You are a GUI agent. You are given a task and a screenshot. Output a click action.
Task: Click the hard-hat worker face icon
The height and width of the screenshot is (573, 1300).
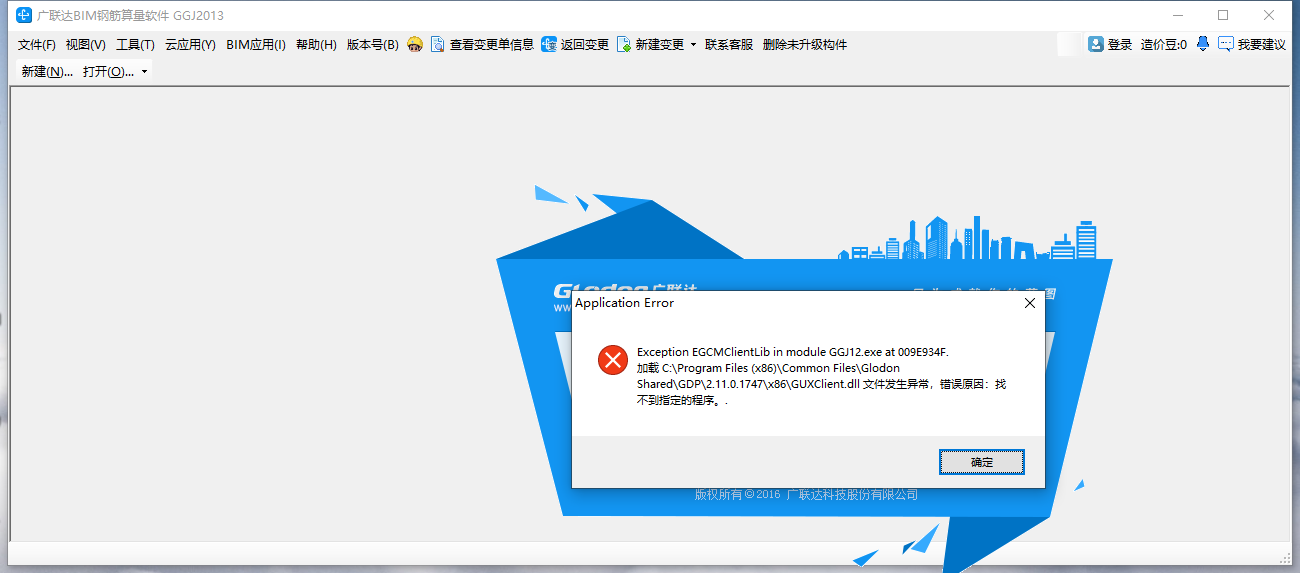(415, 44)
